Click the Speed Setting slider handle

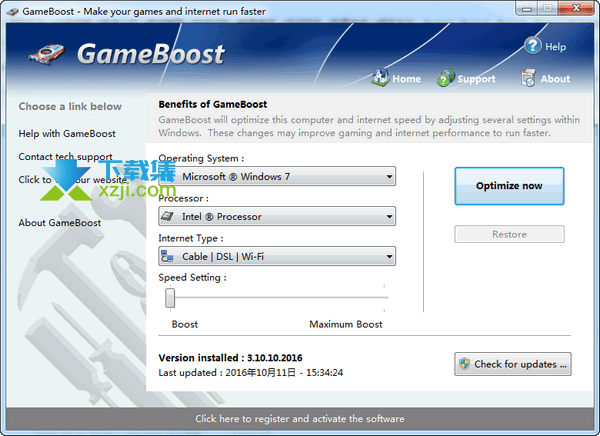(x=170, y=298)
